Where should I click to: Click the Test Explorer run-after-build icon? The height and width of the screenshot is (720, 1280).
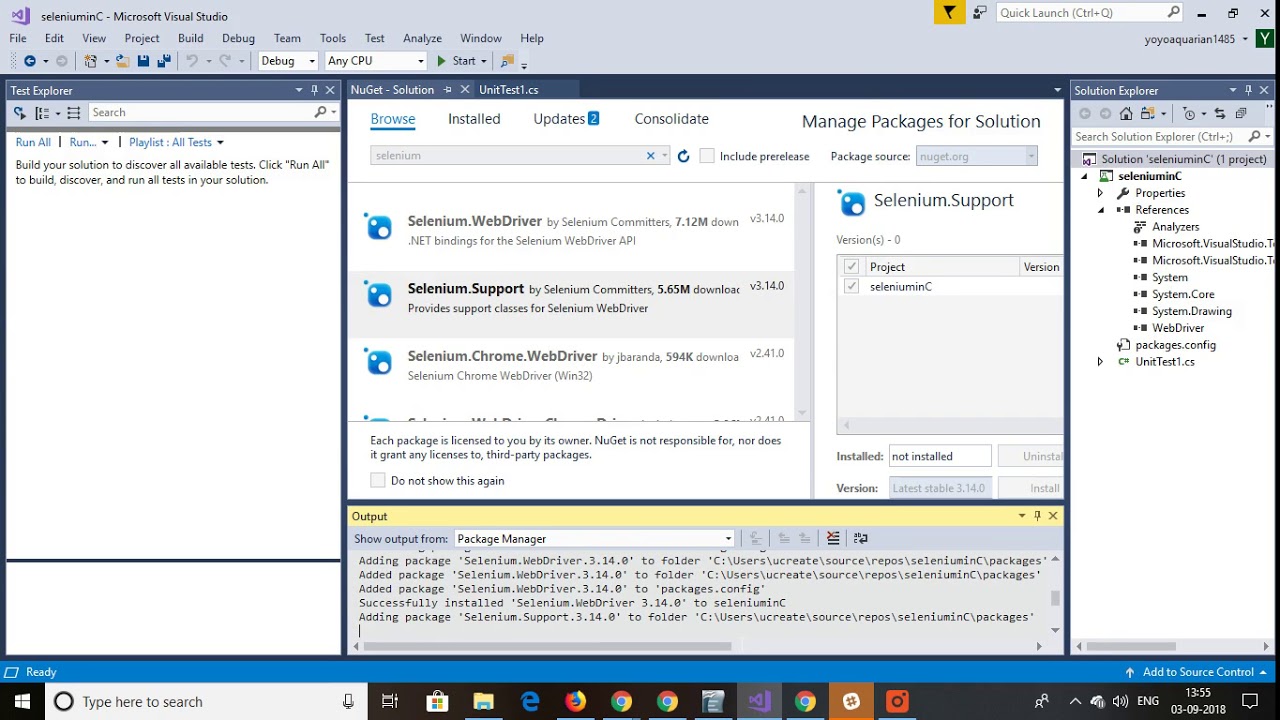point(19,113)
